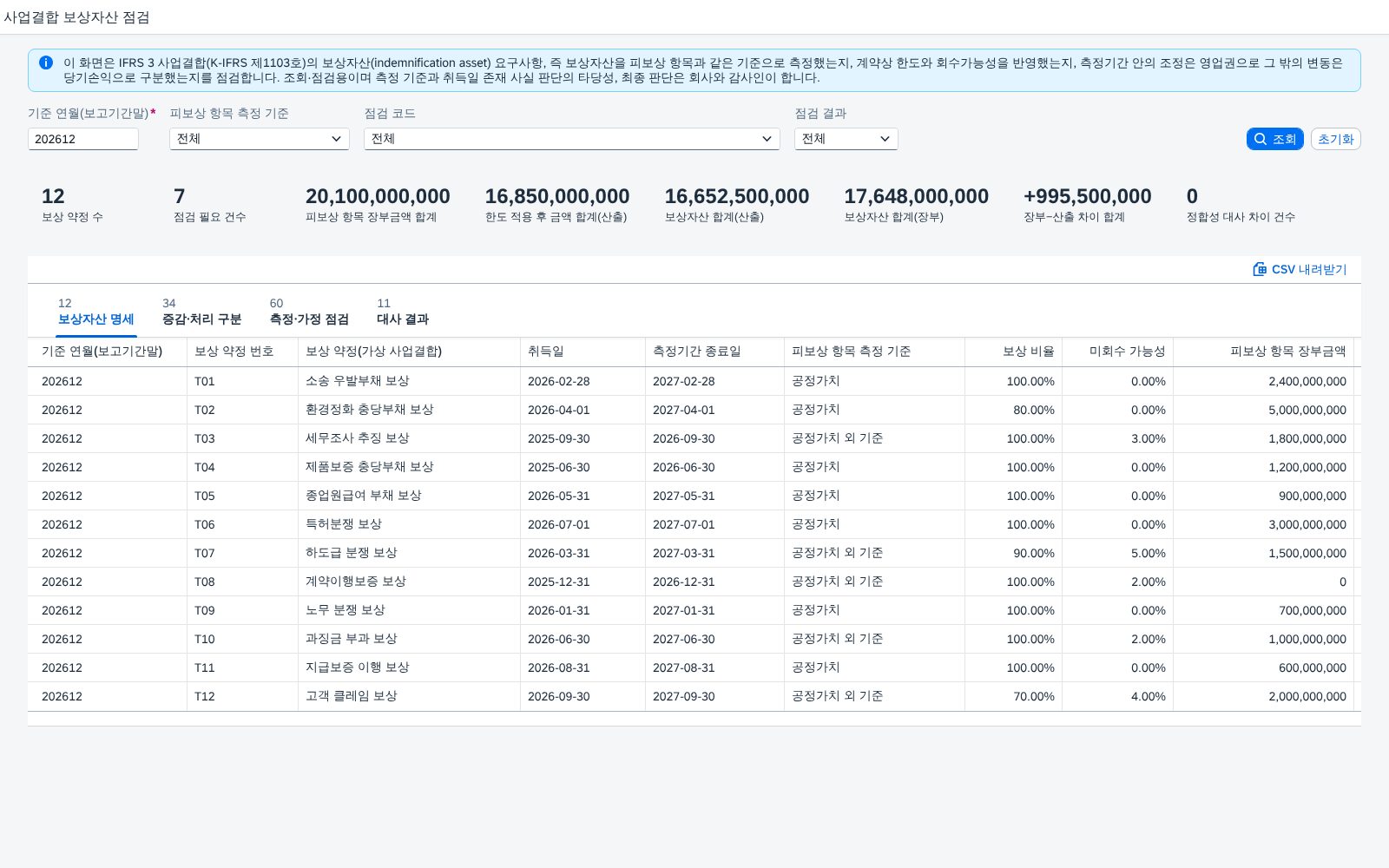
Task: Click the 17,648,000,000 보상자산 합계(장부) KPI
Action: pos(917,205)
